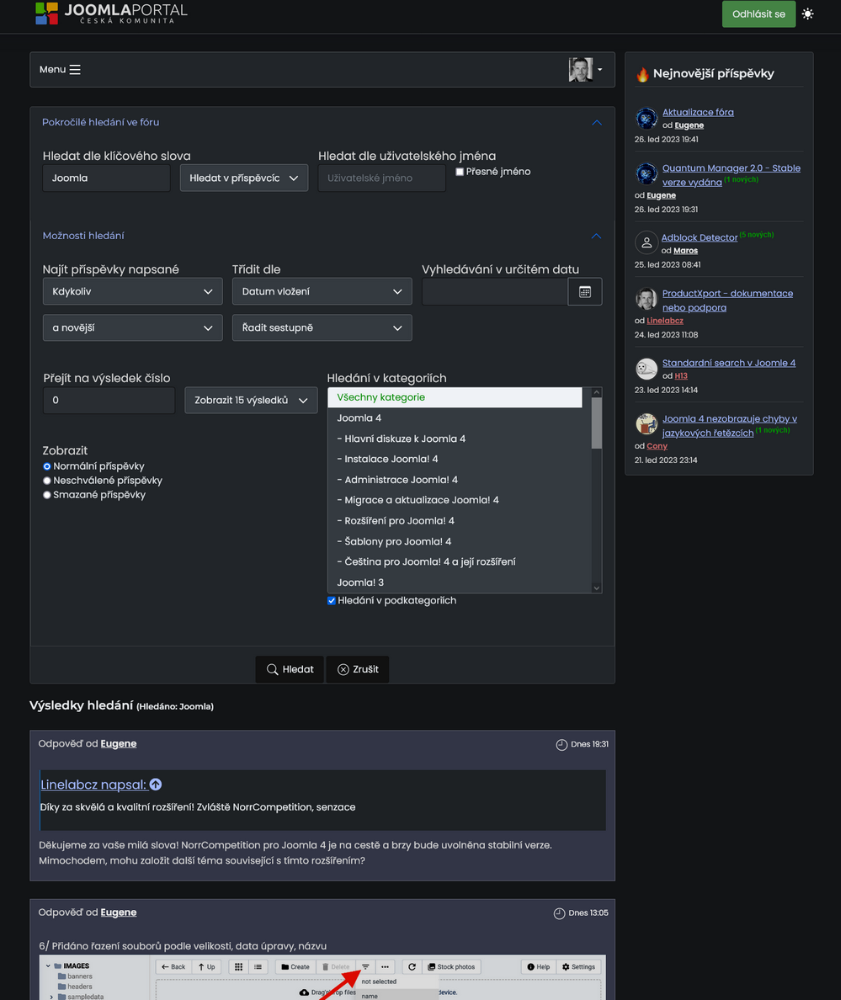The height and width of the screenshot is (1000, 841).
Task: Select the 'Neschválené příspěvky' radio button
Action: (x=47, y=481)
